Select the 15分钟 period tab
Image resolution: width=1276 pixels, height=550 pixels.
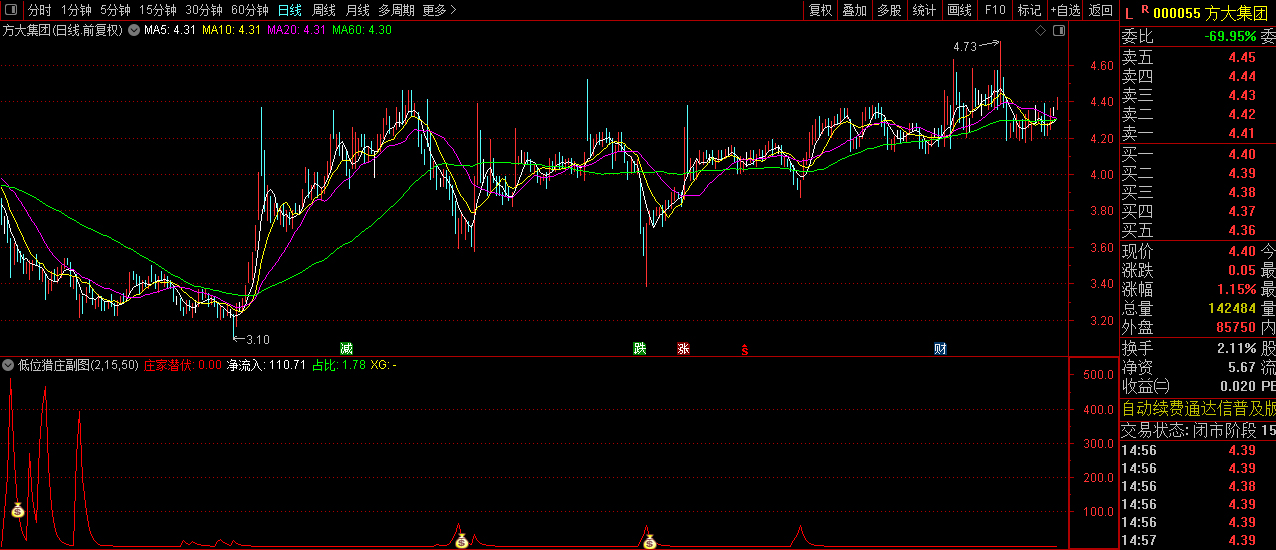[x=158, y=10]
